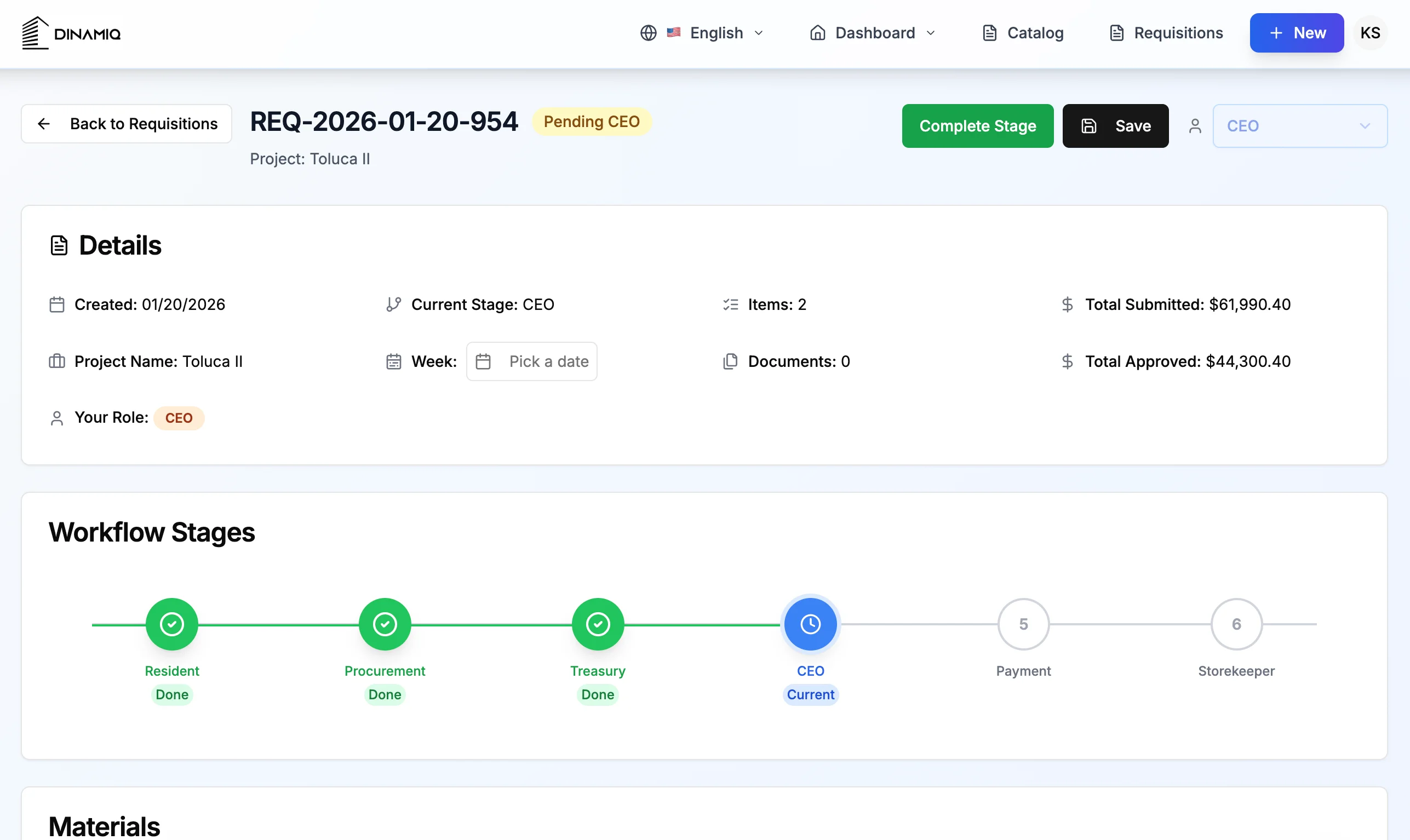The image size is (1410, 840).
Task: Click the Current badge under CEO stage
Action: [x=810, y=694]
